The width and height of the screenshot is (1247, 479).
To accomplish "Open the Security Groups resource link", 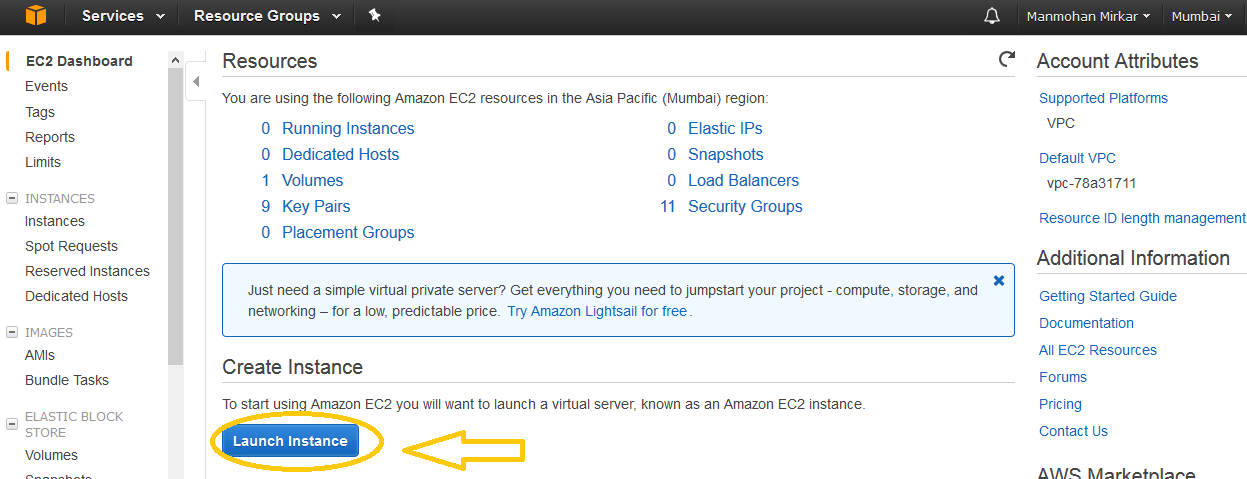I will coord(745,206).
